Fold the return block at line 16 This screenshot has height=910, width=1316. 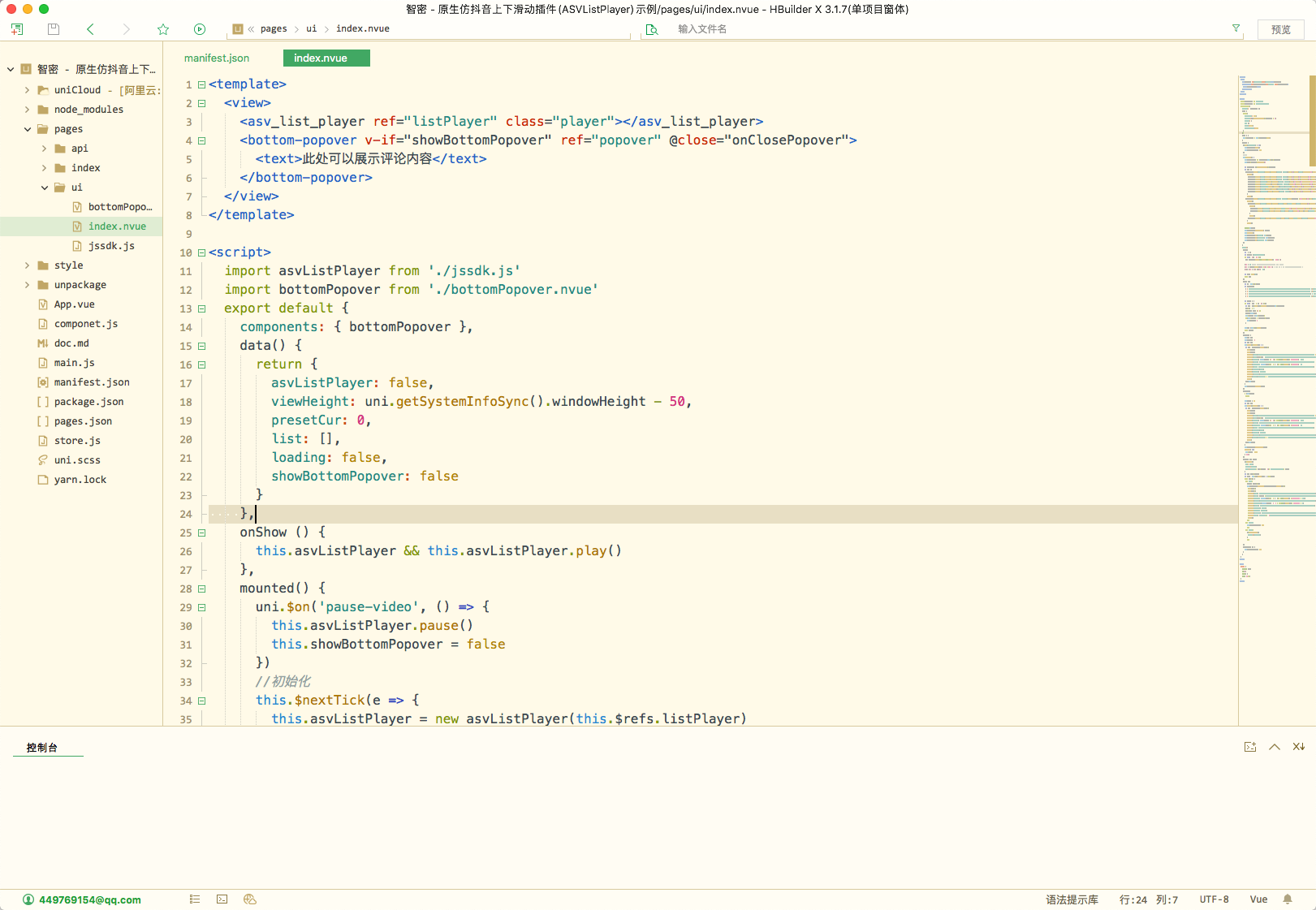coord(201,364)
